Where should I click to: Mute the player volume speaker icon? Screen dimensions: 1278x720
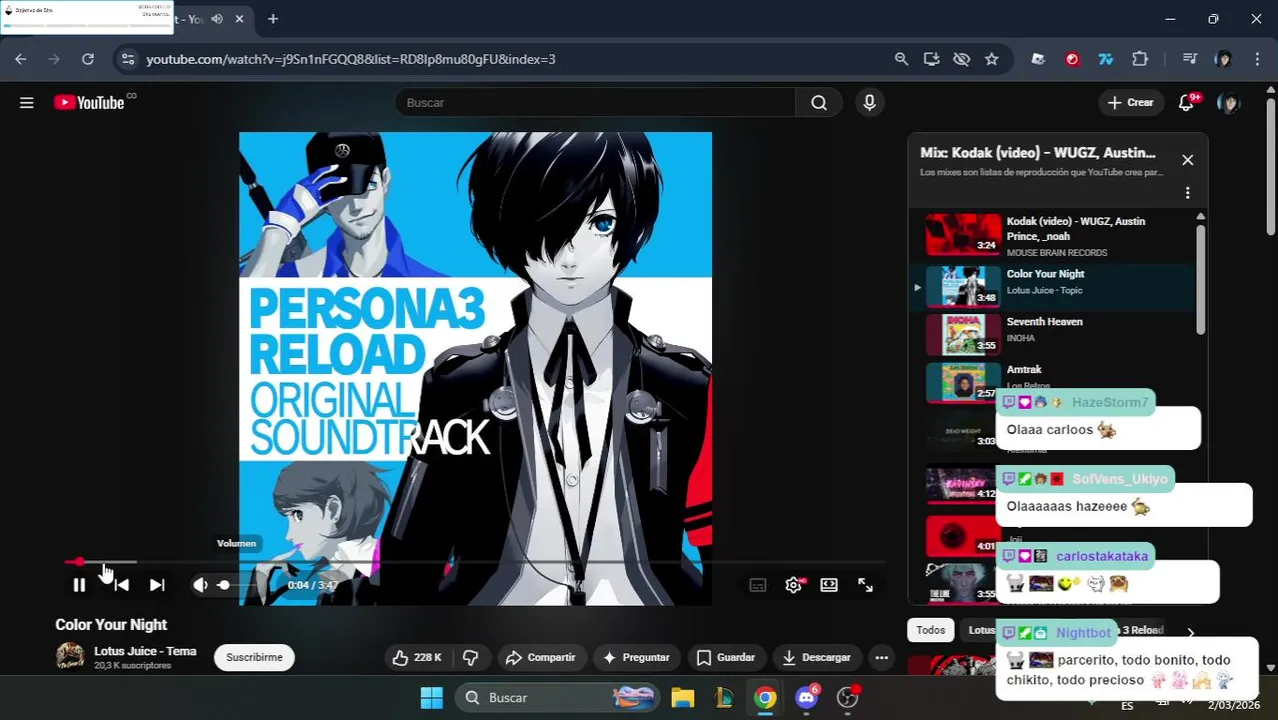[200, 585]
